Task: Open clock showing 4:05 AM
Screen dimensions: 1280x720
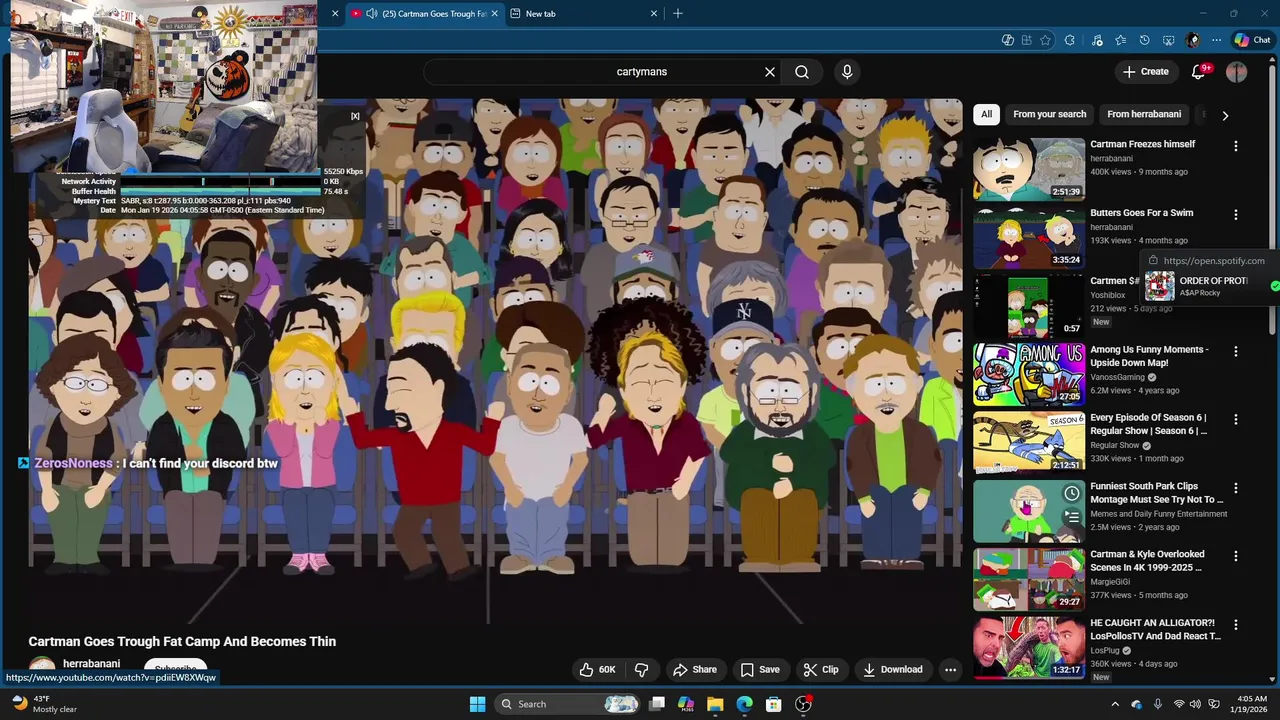Action: click(x=1251, y=704)
